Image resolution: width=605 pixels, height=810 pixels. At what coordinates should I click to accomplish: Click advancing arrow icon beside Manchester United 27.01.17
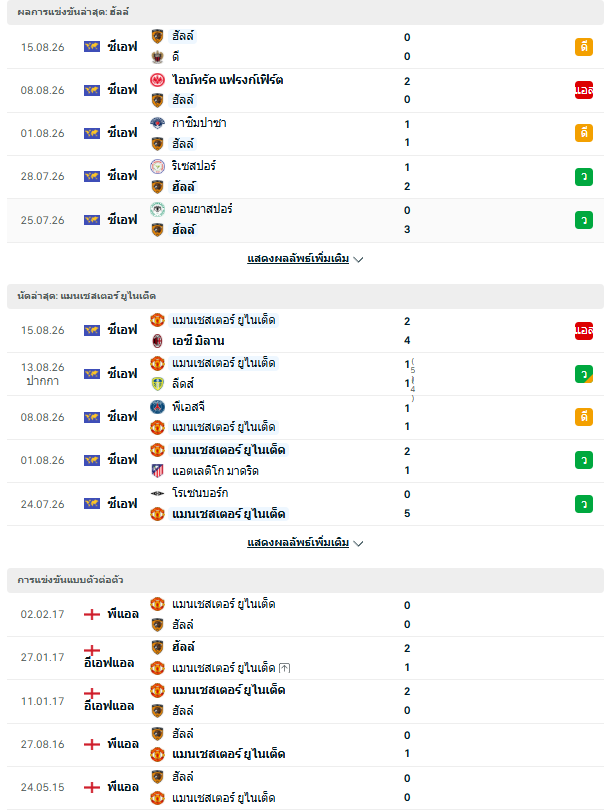point(285,668)
